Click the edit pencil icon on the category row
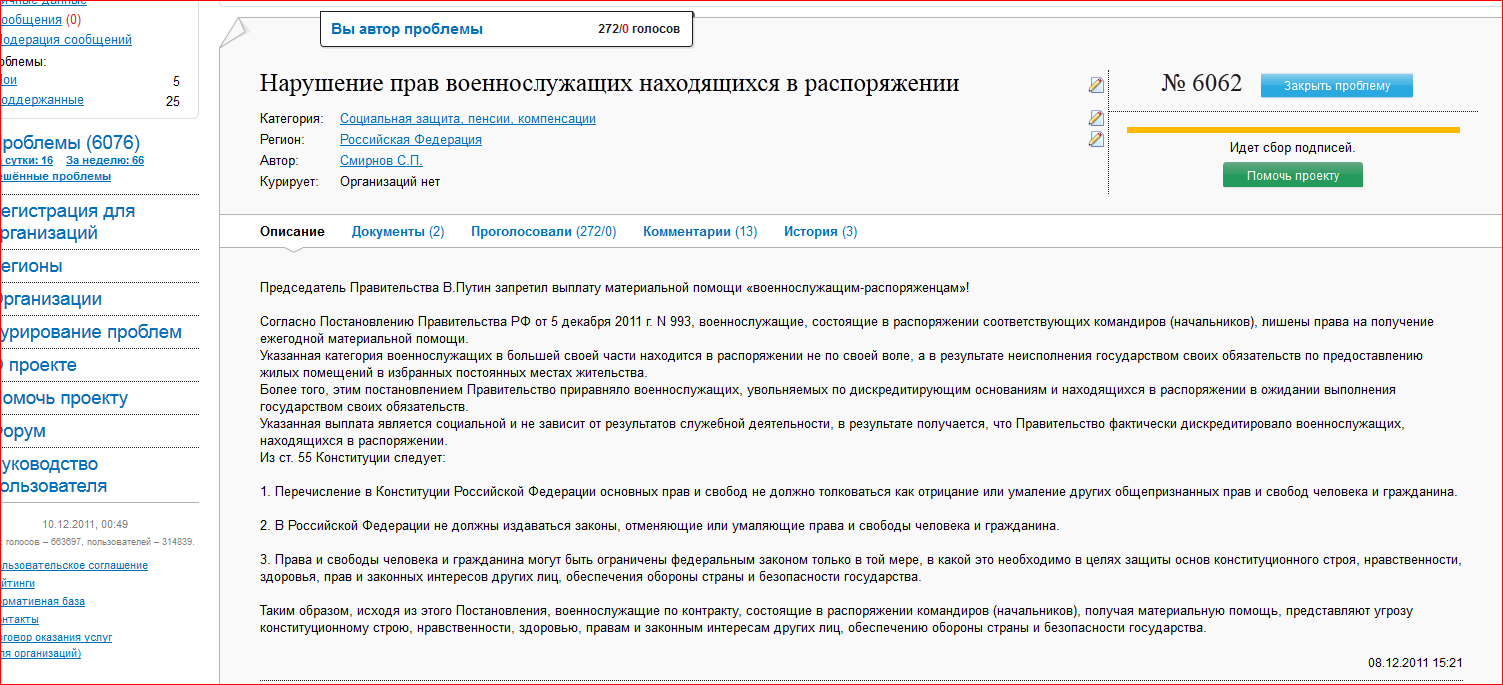This screenshot has height=685, width=1503. 1096,119
